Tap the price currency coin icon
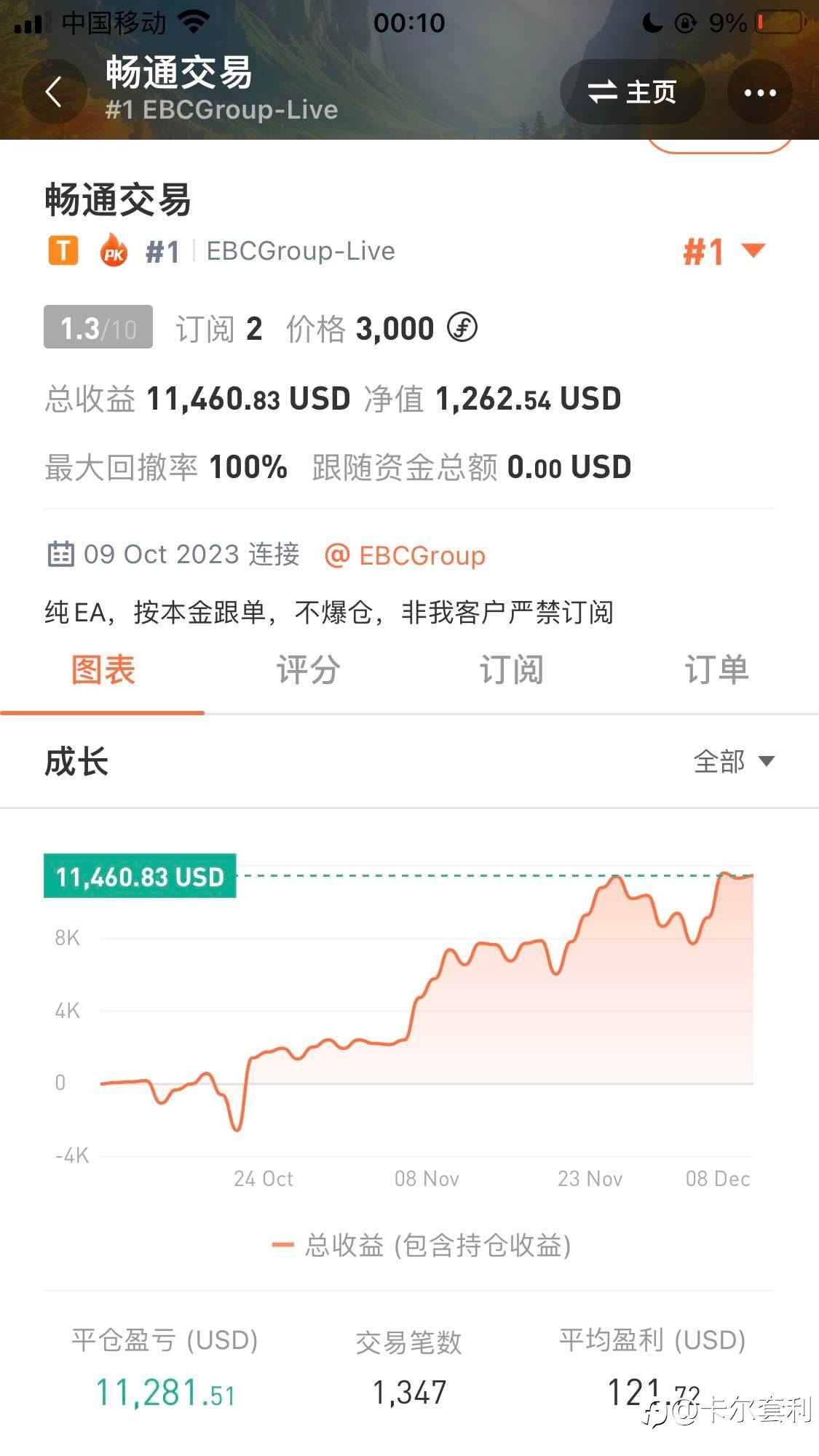 [x=462, y=327]
